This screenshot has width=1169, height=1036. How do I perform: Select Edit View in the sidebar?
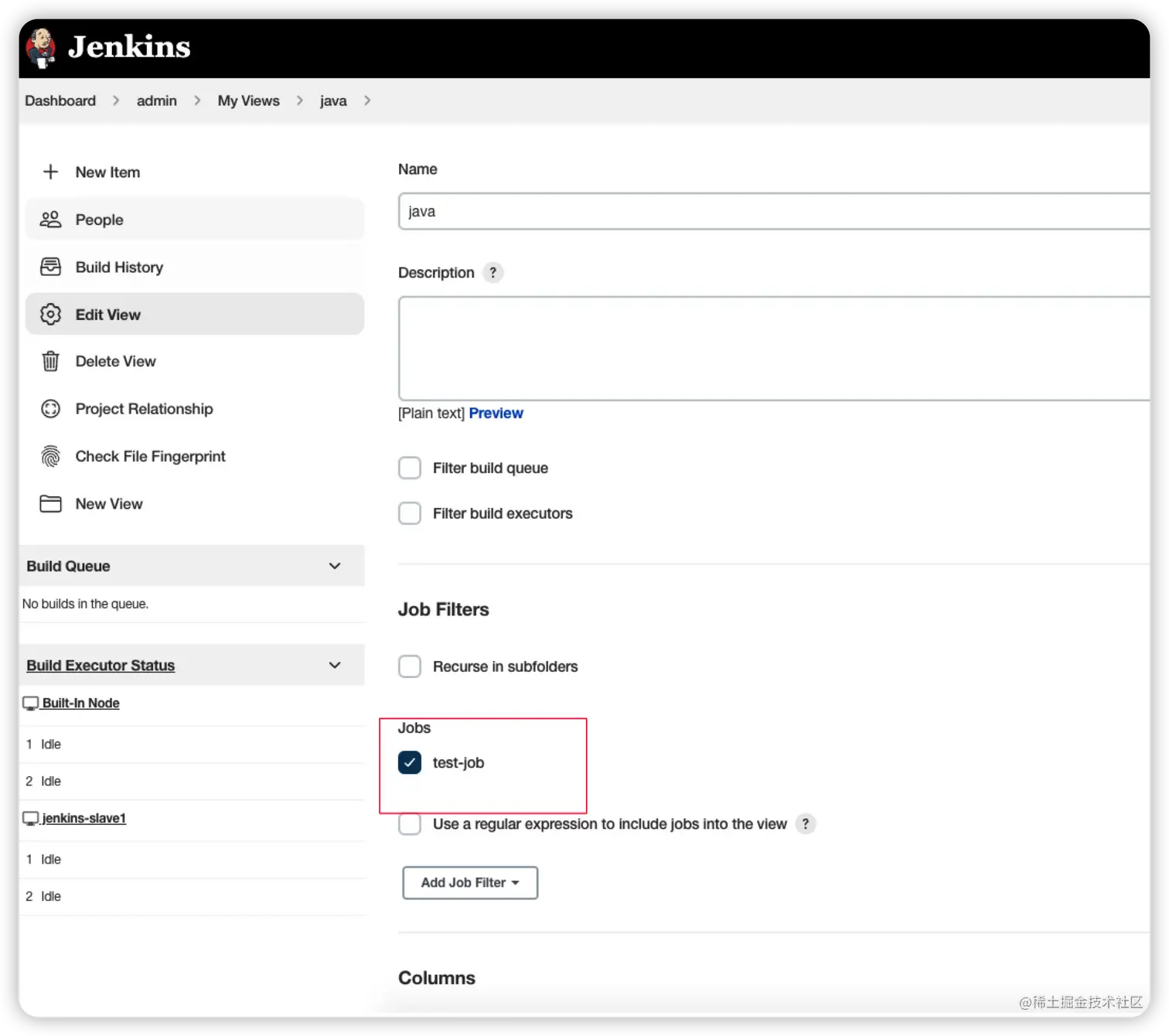pos(195,315)
